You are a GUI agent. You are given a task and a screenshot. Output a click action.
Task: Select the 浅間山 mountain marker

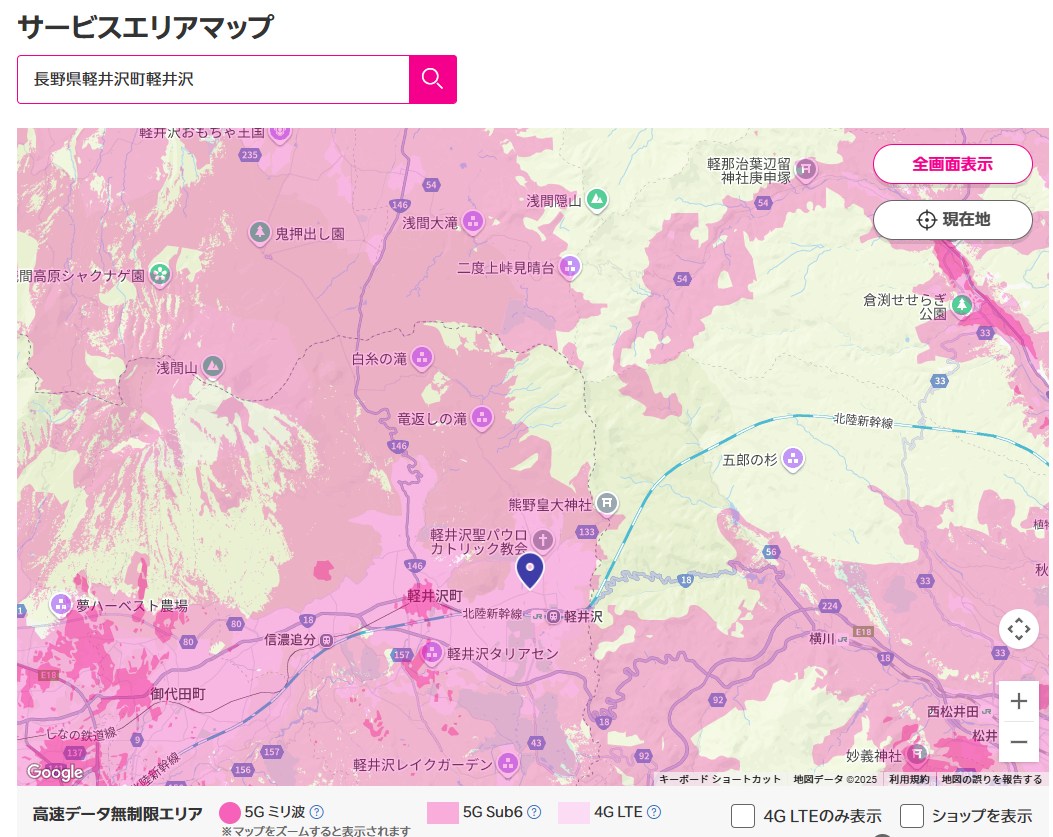point(212,367)
